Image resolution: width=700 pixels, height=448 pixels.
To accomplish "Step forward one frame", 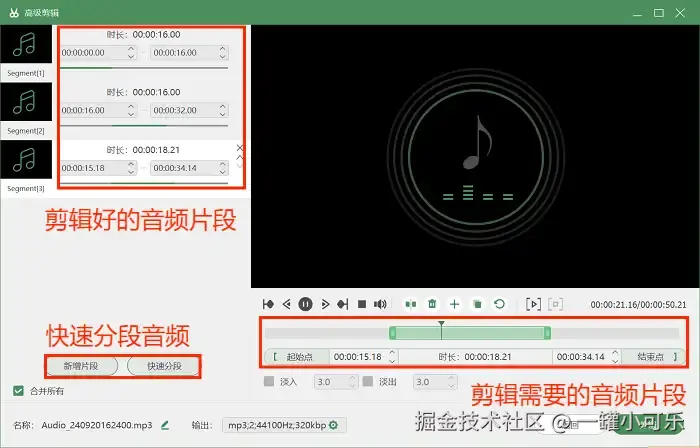I will tap(325, 304).
